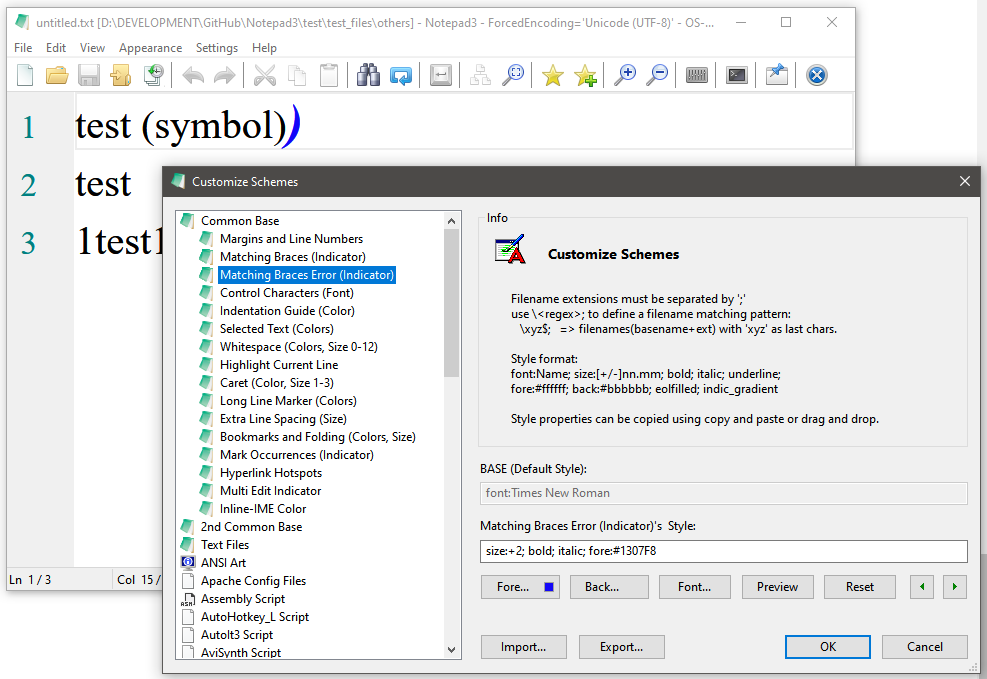Click the magnifier with brackets toolbar icon

[513, 76]
